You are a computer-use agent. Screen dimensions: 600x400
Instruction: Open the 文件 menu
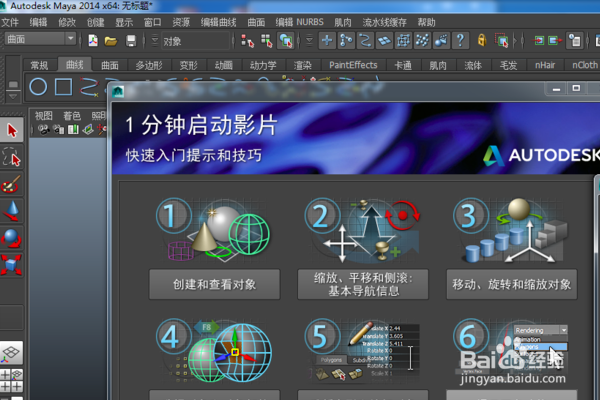(x=10, y=23)
